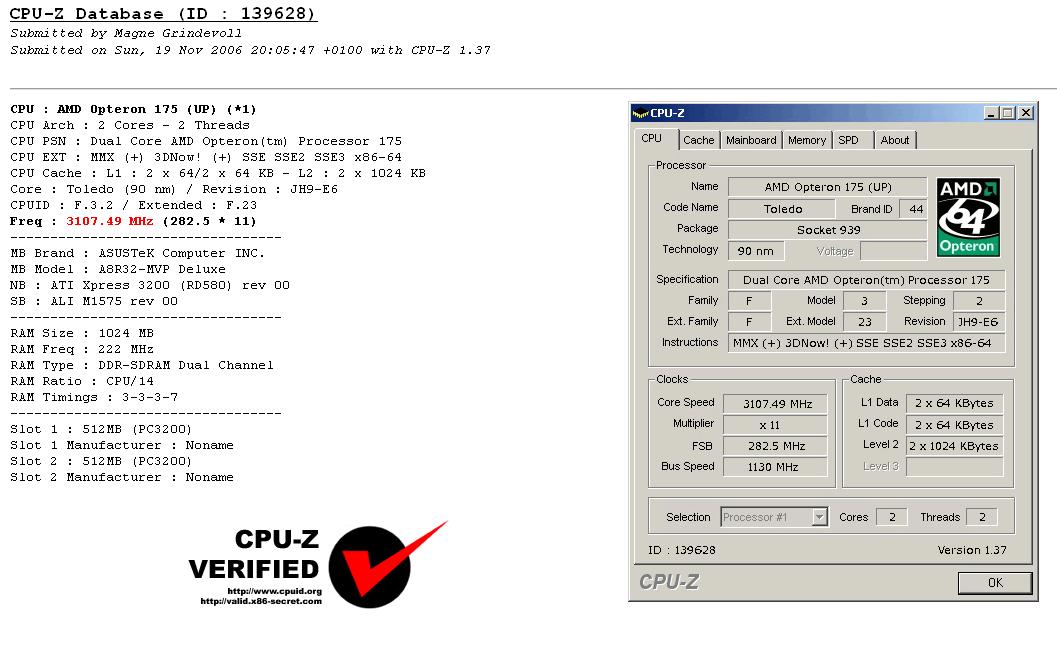1057x655 pixels.
Task: Click the CPU PSN Dual Core line
Action: 206,141
